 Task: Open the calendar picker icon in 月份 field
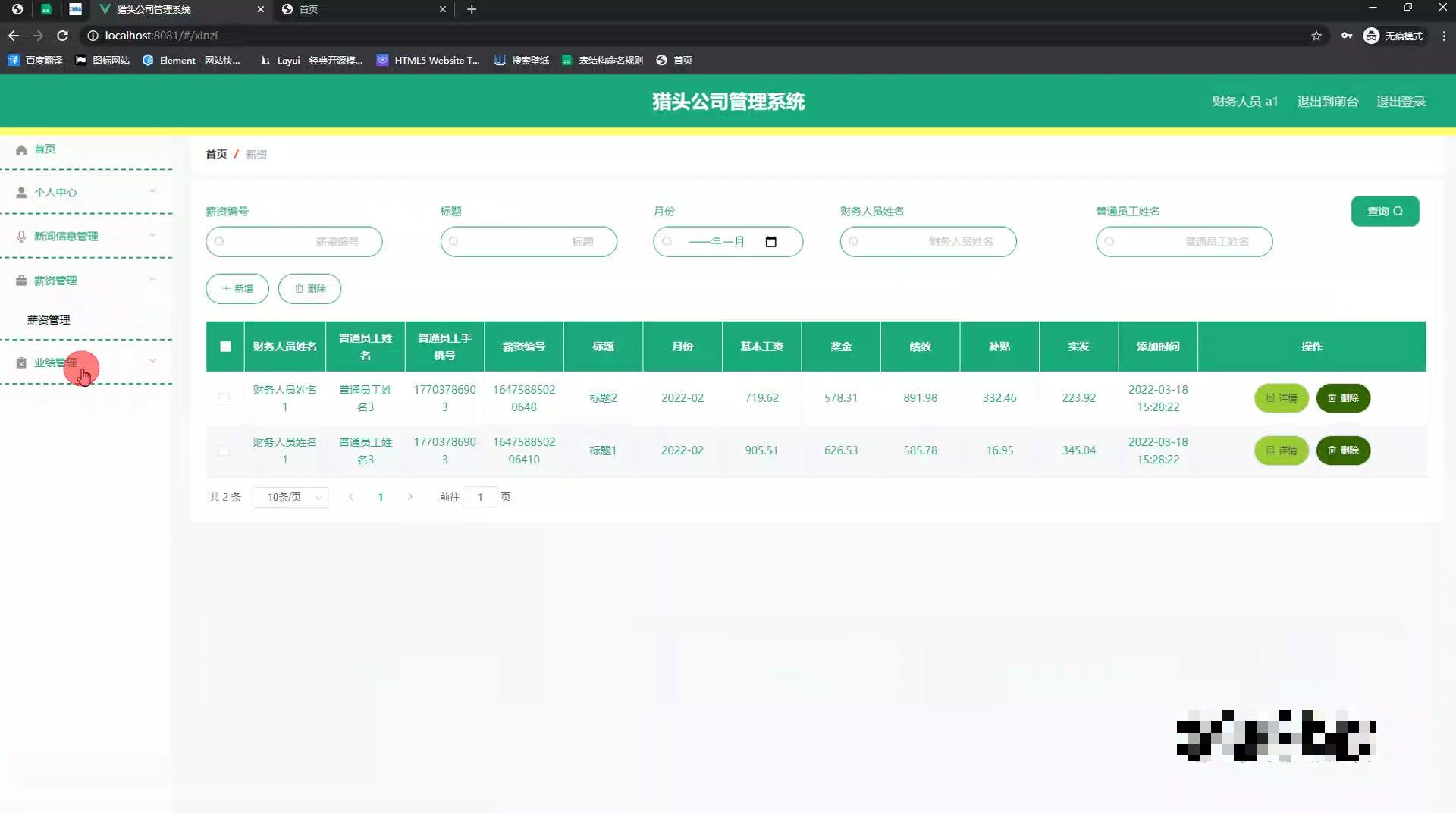click(x=771, y=242)
